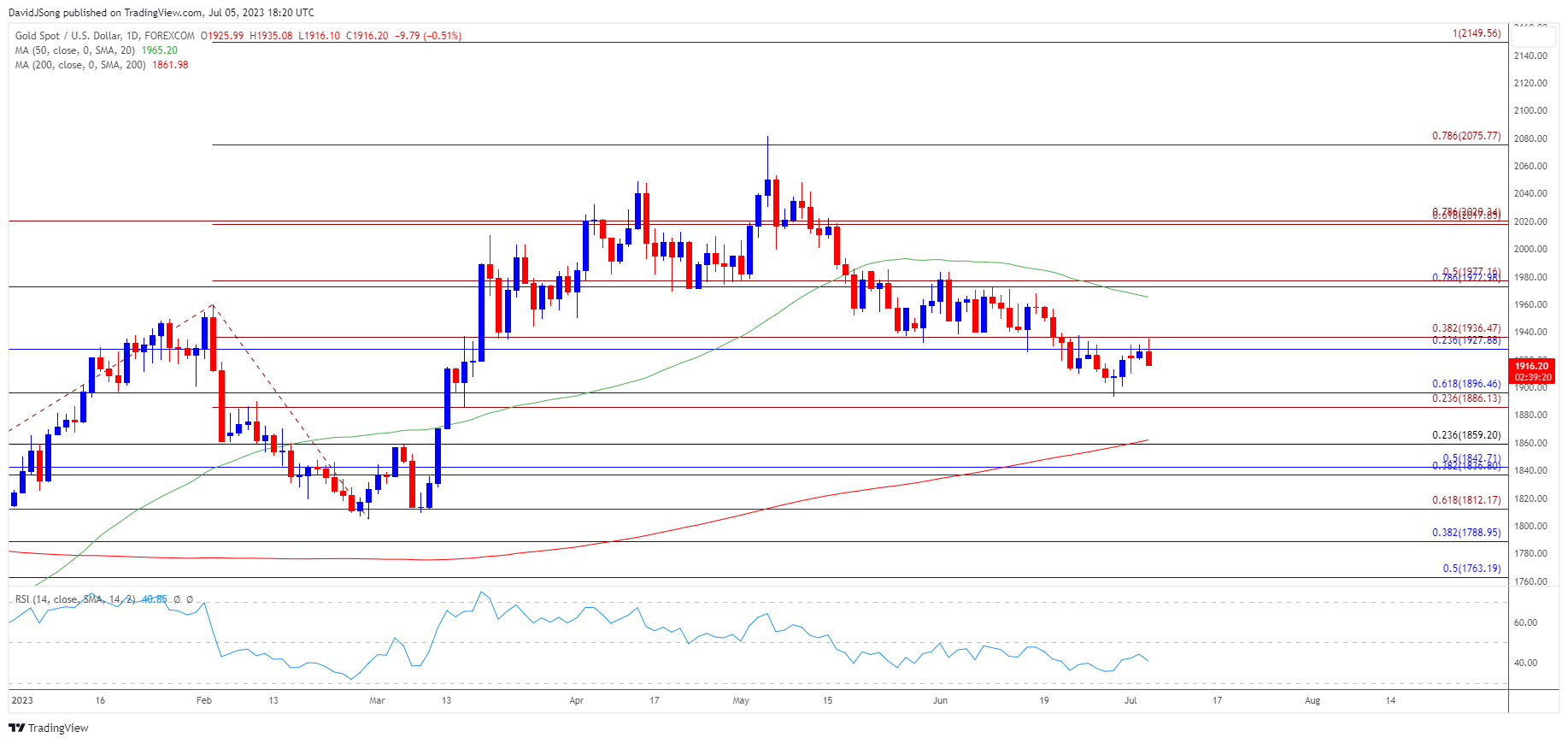Select the 40.00 RSI axis value
The width and height of the screenshot is (1568, 743).
1526,663
